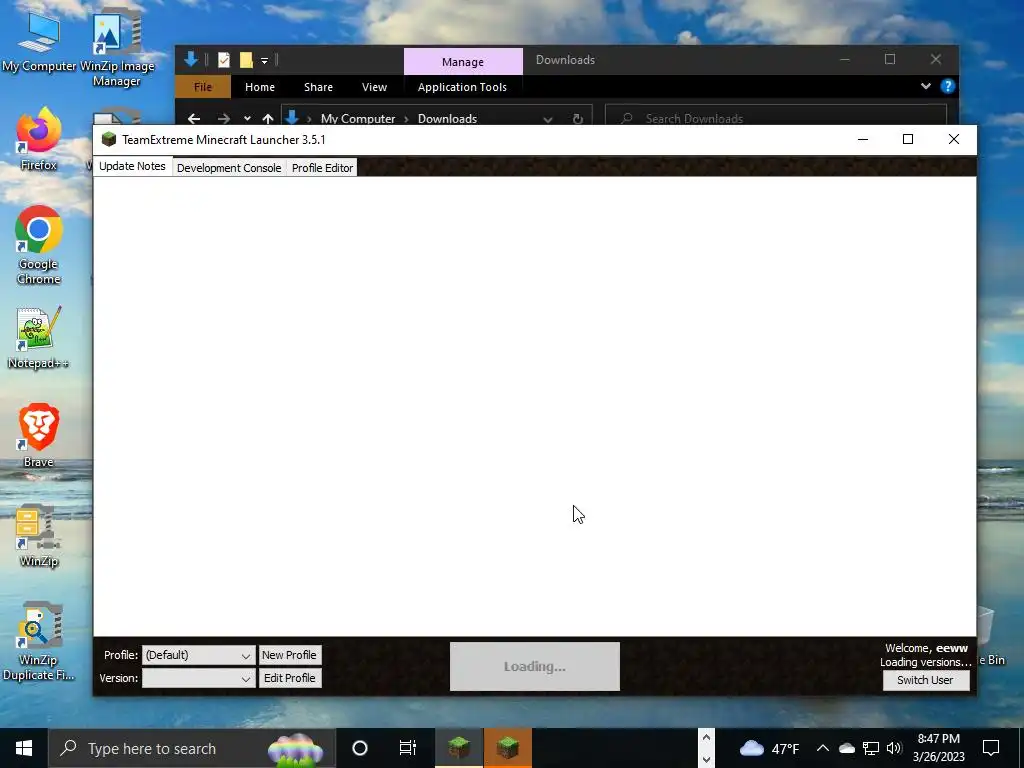
Task: Click My Computer in the address breadcrumb
Action: pyautogui.click(x=358, y=119)
